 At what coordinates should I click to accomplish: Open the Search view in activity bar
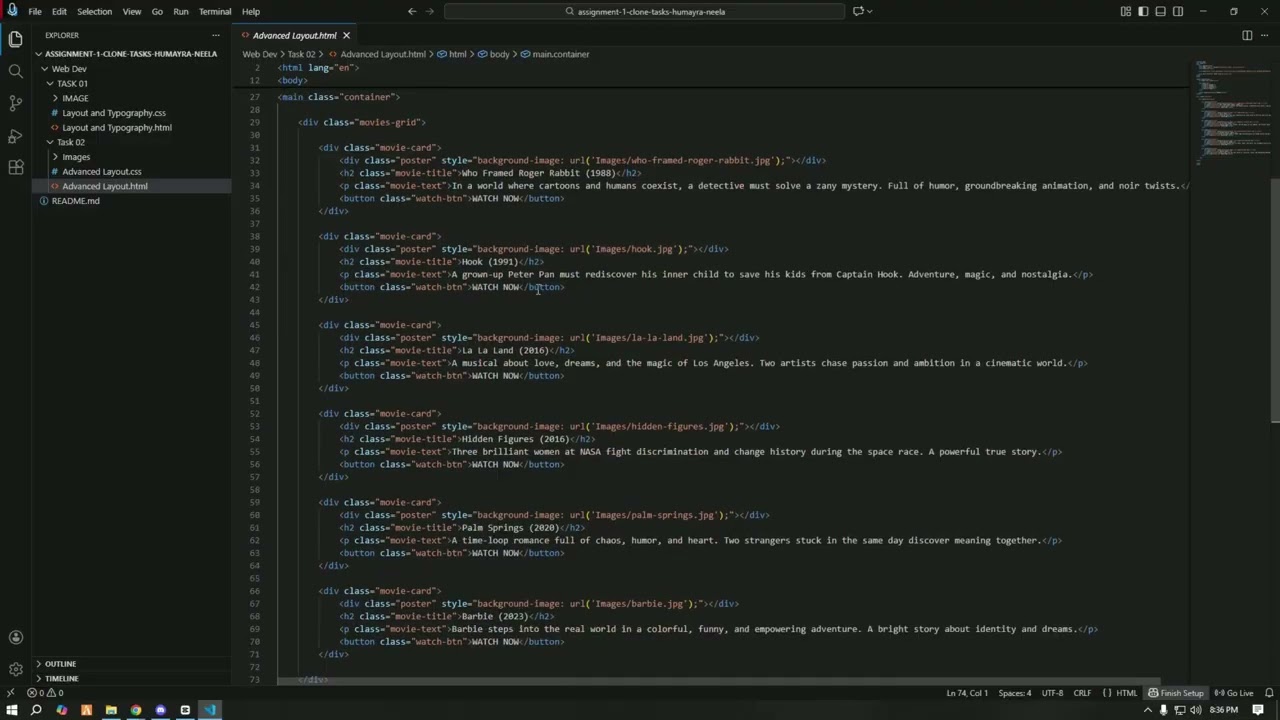(15, 71)
